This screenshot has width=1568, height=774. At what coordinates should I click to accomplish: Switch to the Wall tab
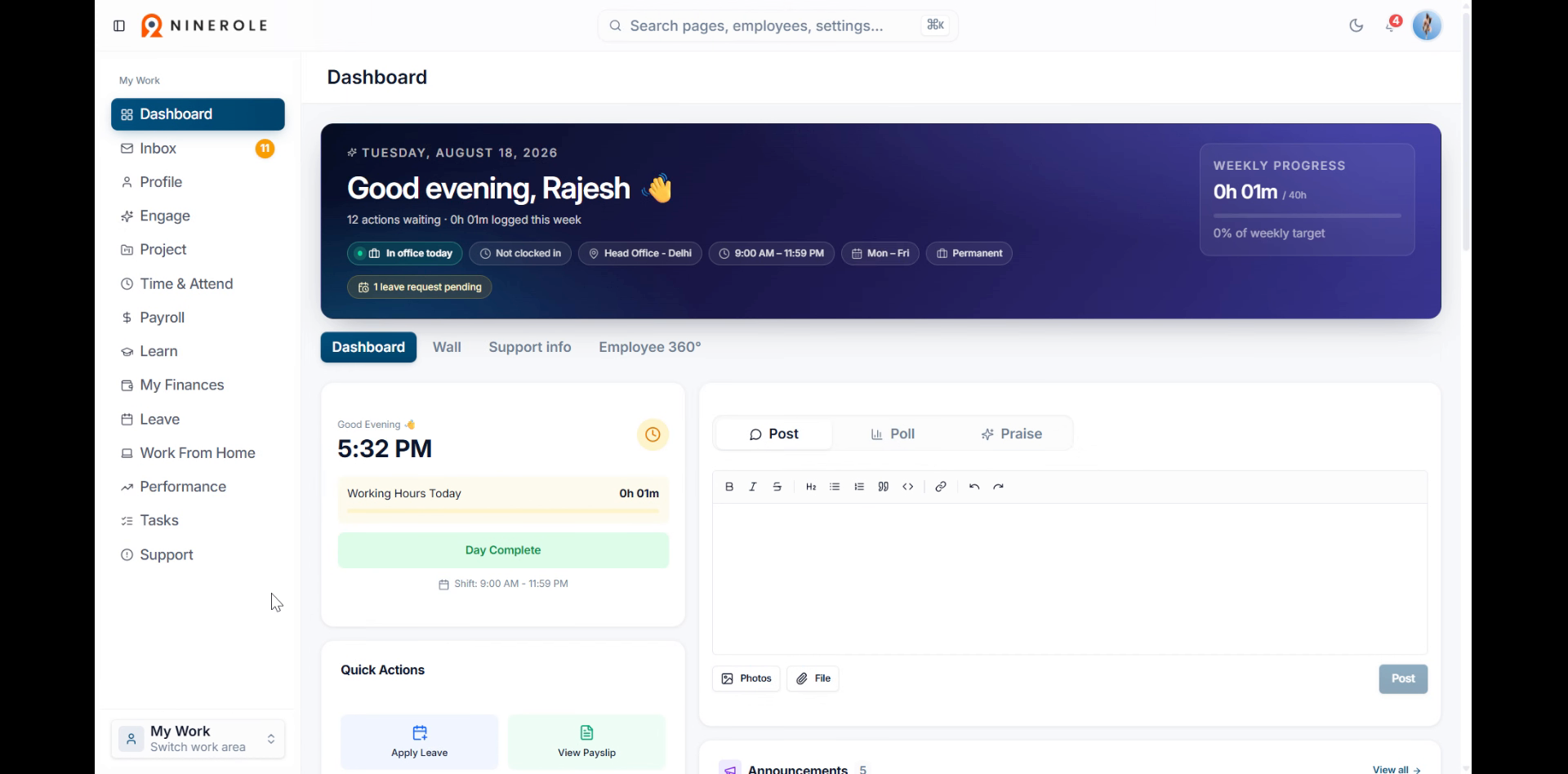pyautogui.click(x=447, y=347)
